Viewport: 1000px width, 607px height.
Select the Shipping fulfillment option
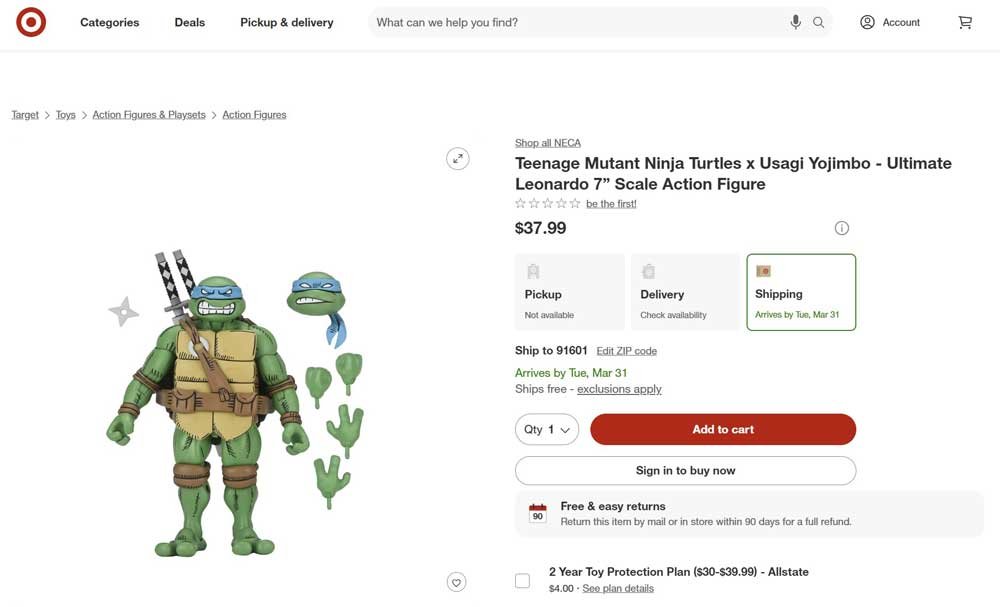coord(801,292)
